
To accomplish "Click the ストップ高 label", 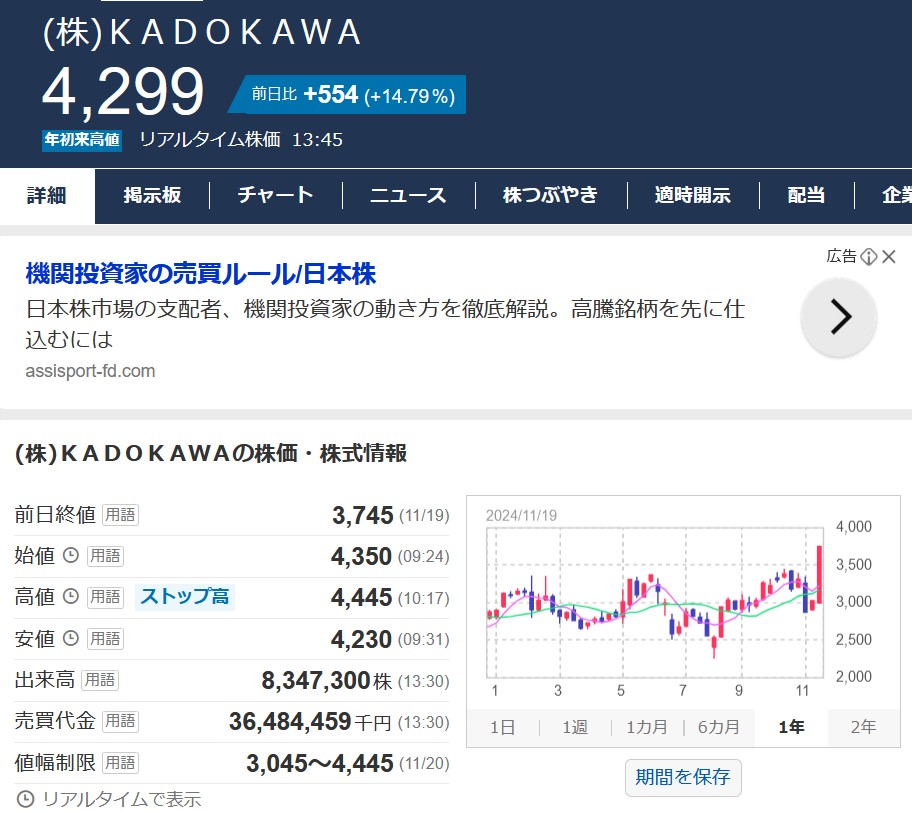I will 185,597.
